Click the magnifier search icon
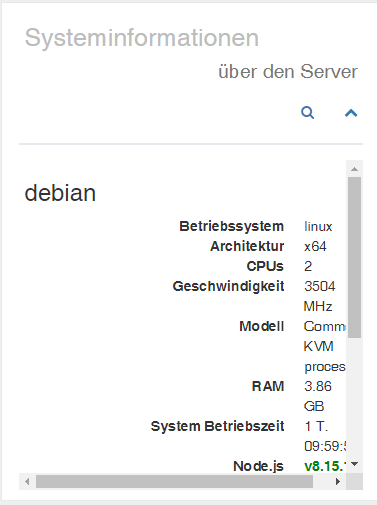377x505 pixels. pyautogui.click(x=307, y=113)
